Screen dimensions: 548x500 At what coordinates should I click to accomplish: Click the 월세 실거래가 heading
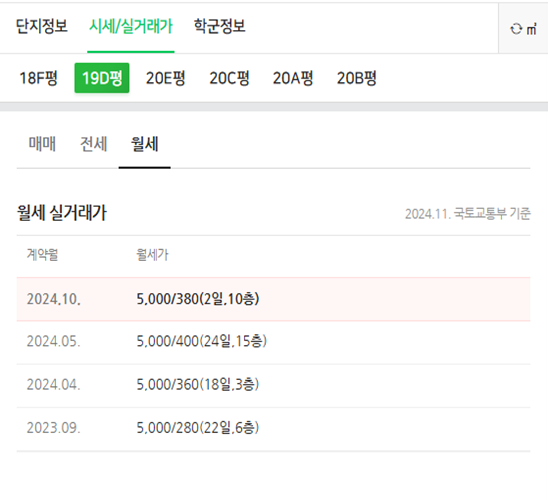(62, 212)
